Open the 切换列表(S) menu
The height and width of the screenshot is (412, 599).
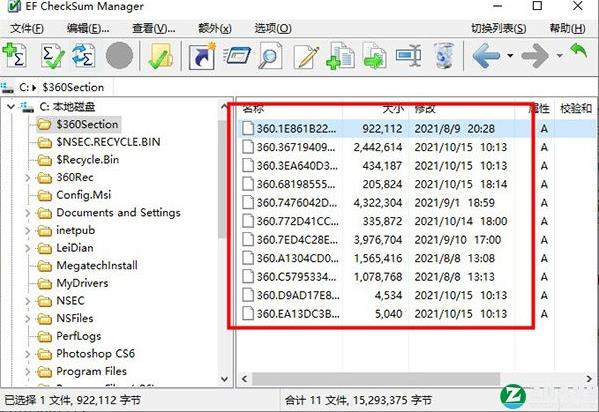(x=499, y=28)
